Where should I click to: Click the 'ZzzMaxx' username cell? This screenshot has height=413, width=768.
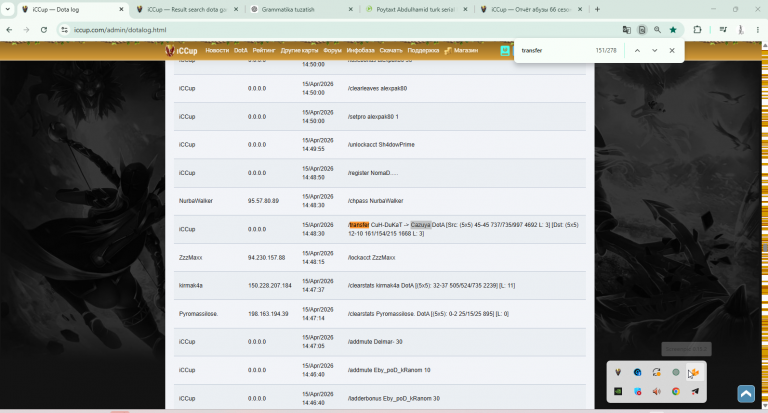point(191,258)
